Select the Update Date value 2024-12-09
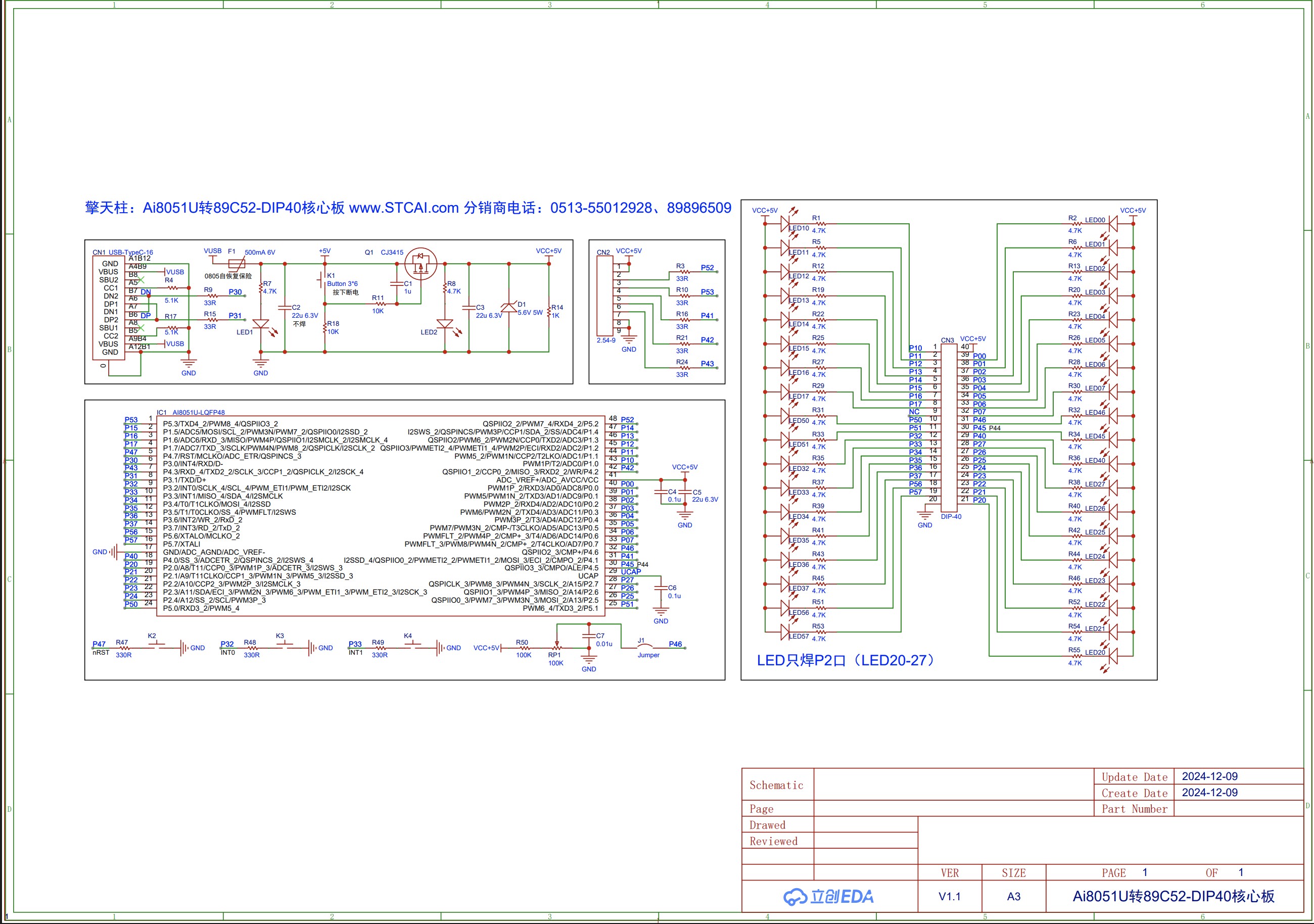The image size is (1314, 924). [1209, 776]
